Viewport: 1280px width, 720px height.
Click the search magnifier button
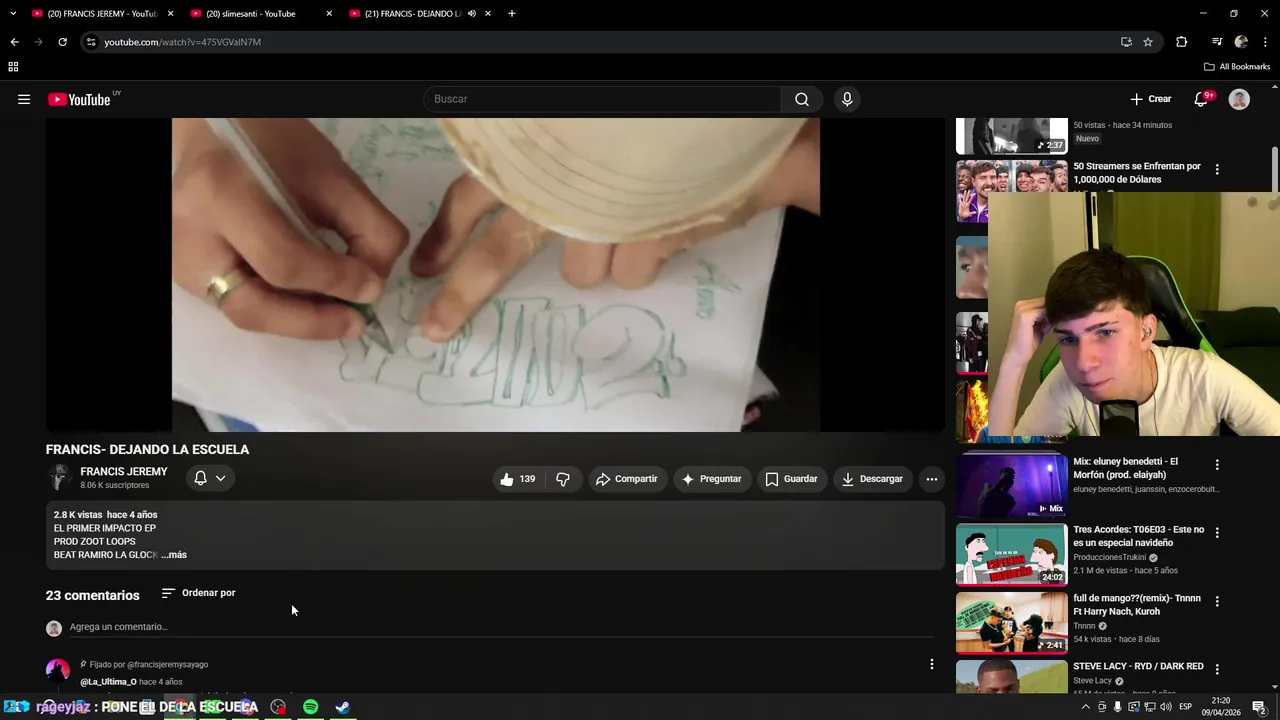click(802, 99)
